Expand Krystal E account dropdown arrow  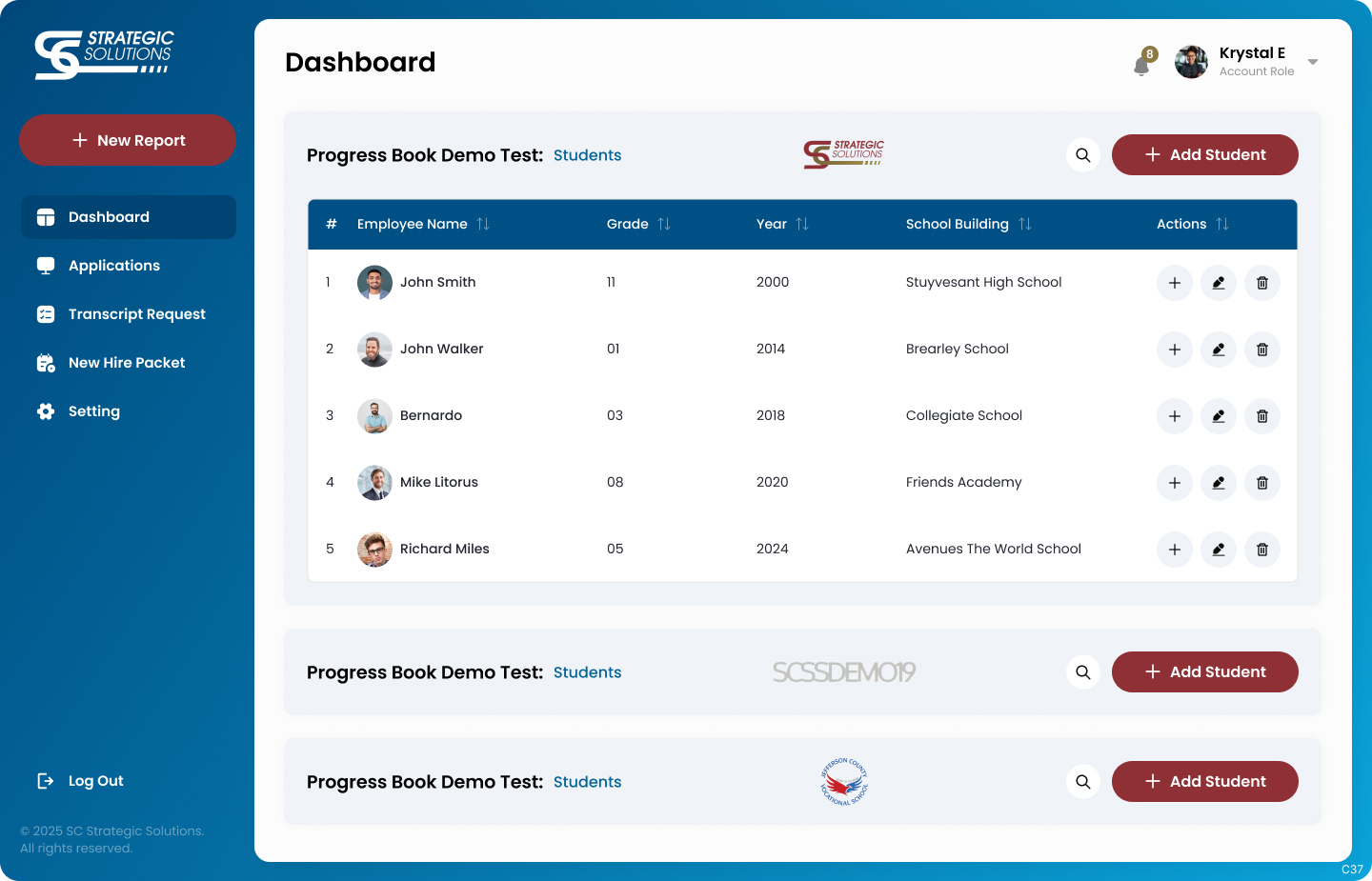coord(1313,62)
